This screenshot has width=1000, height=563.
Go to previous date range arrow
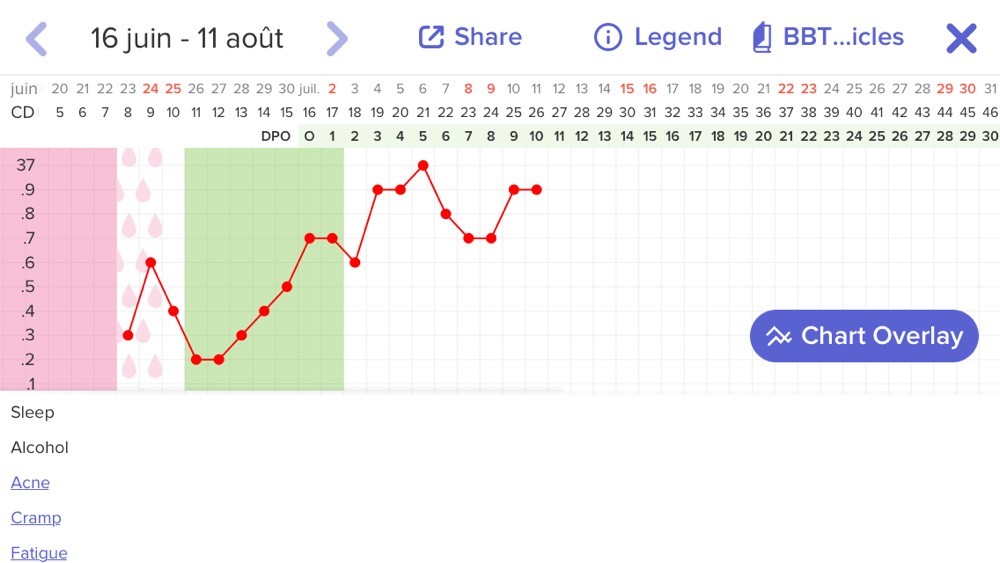(36, 38)
